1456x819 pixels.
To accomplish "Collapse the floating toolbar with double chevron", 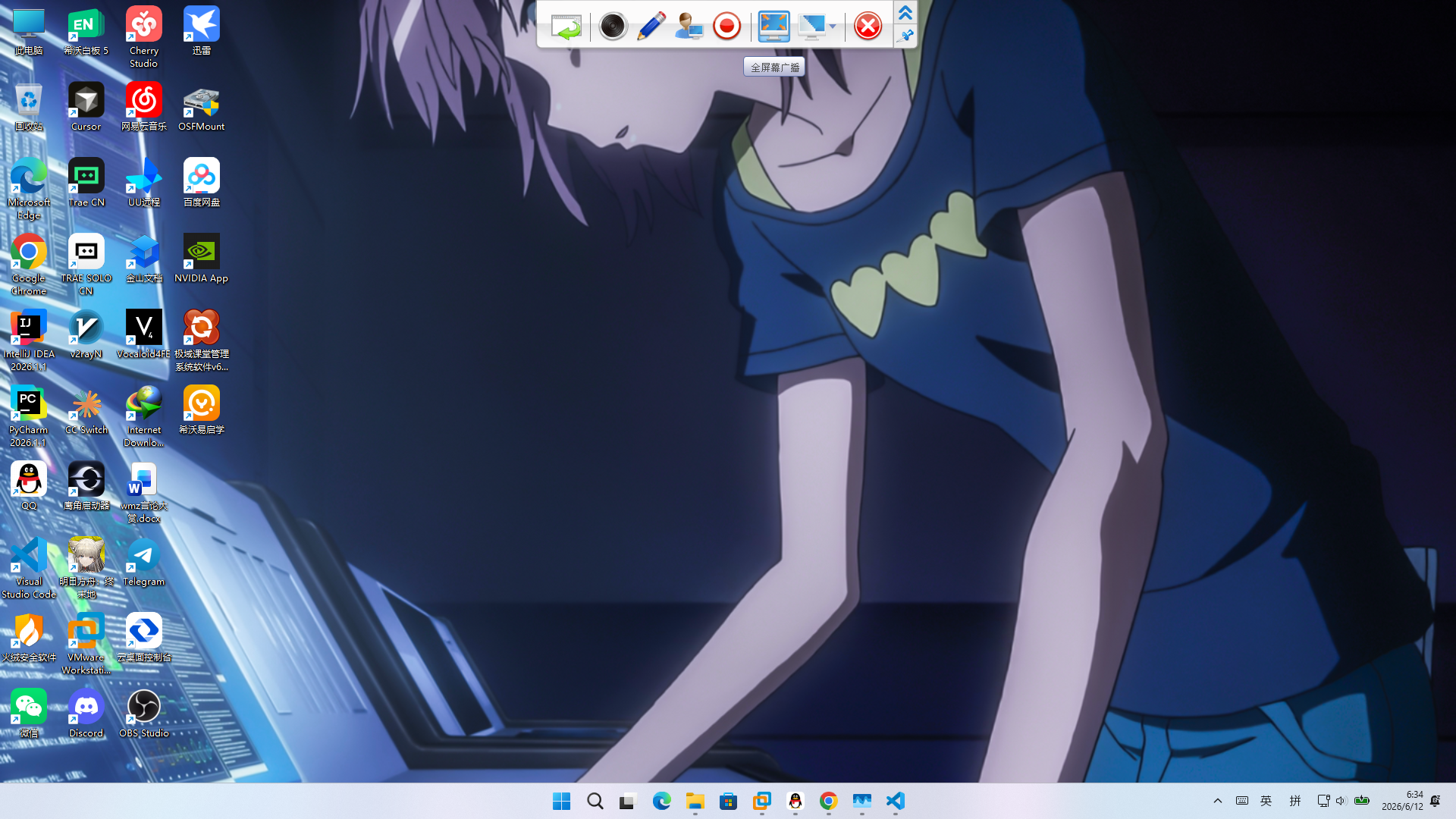I will (x=905, y=13).
